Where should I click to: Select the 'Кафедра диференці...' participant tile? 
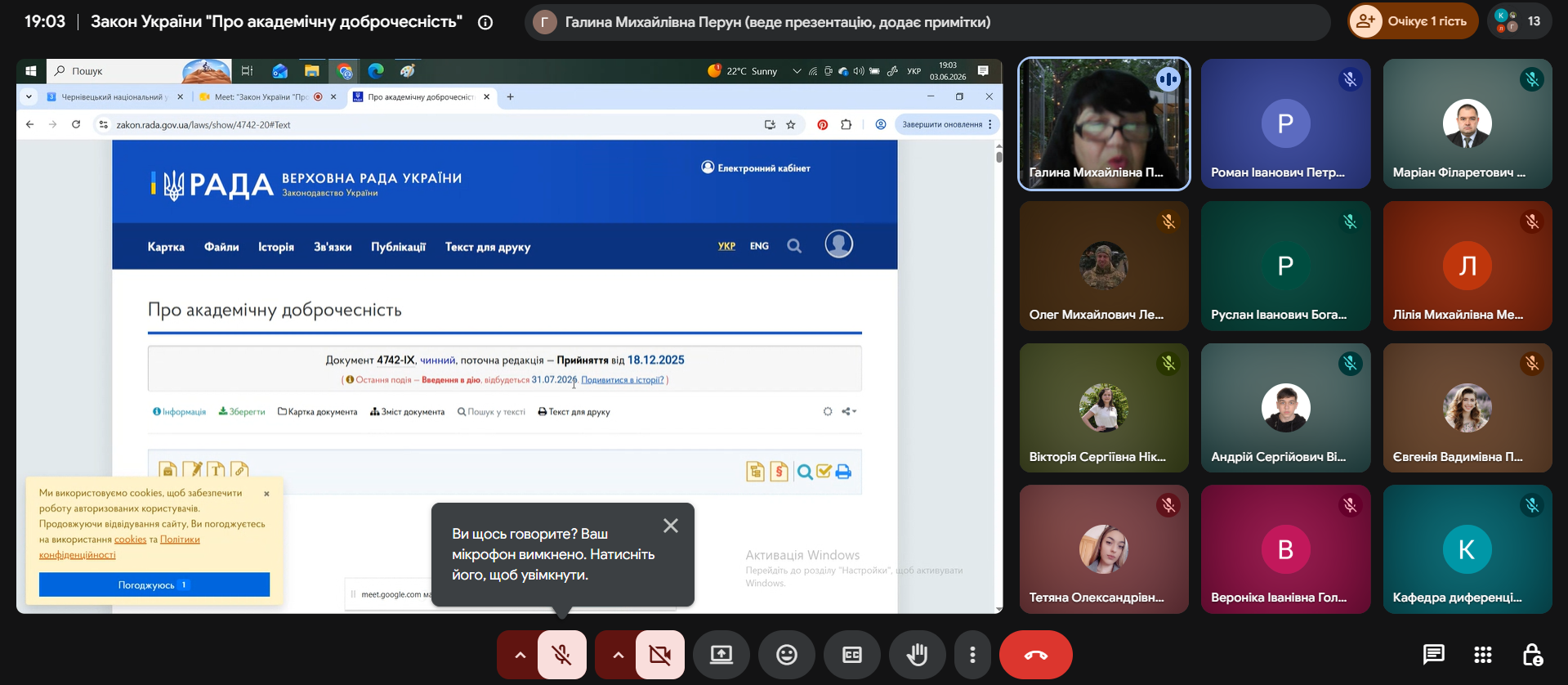1467,549
